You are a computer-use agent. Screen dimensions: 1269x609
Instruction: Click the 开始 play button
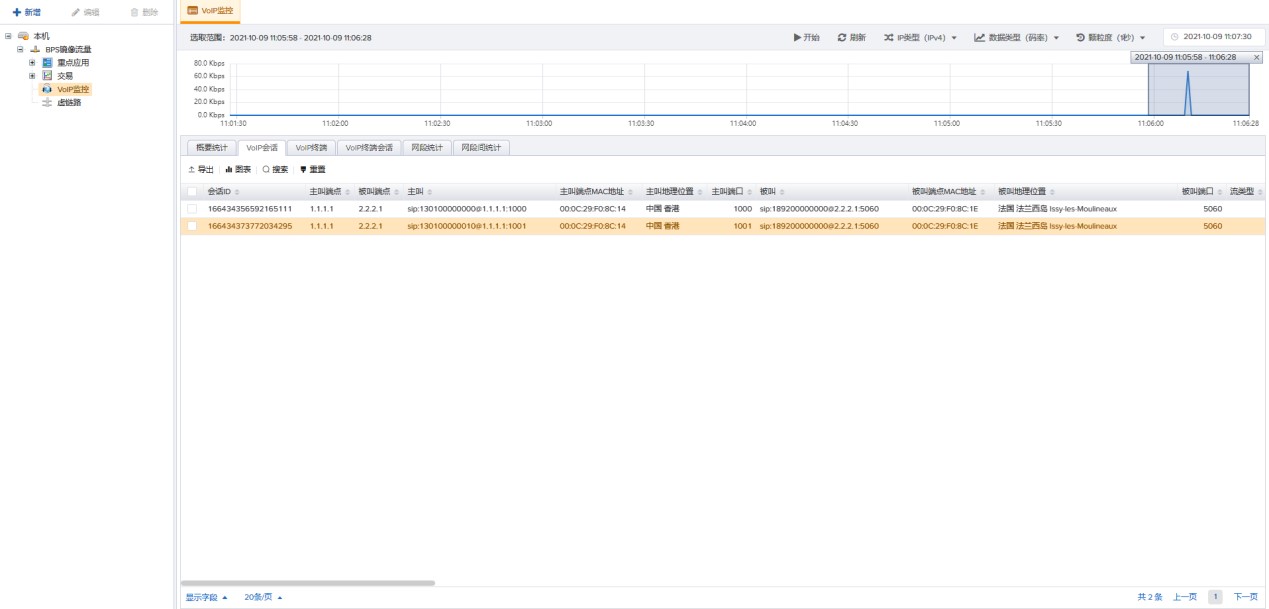tap(807, 37)
